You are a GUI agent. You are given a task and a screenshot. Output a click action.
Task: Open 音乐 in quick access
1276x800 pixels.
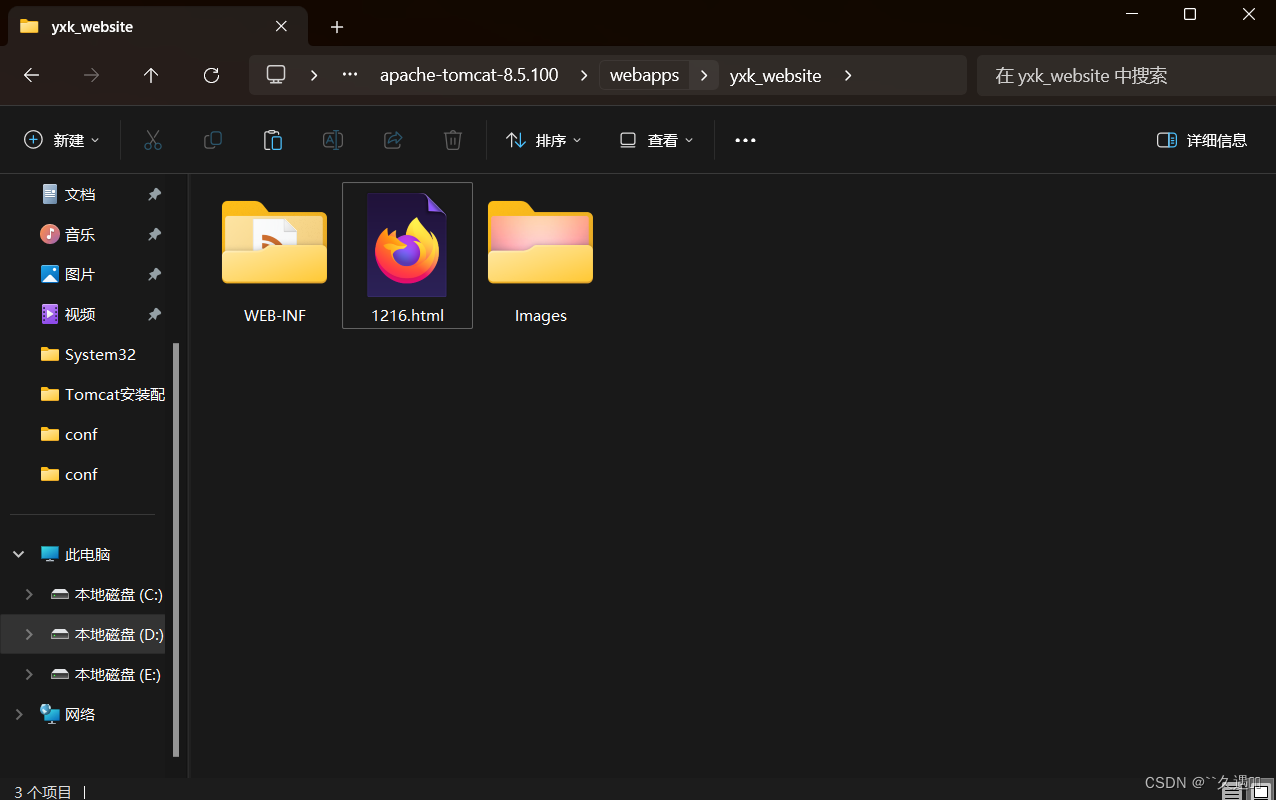pos(80,234)
